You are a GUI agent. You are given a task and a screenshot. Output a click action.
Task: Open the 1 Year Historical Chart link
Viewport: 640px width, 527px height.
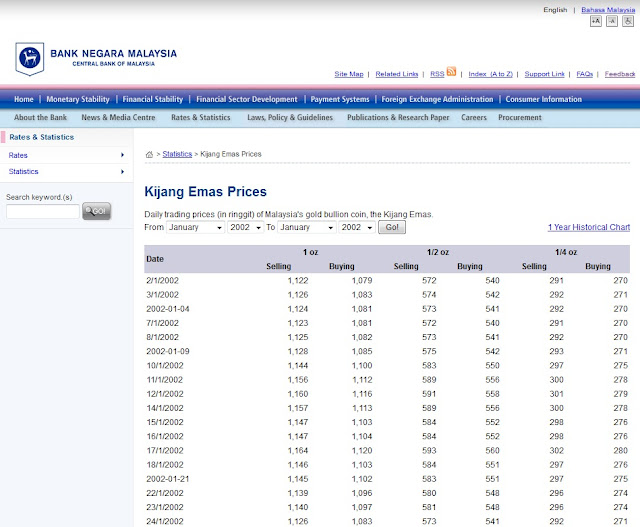coord(589,227)
